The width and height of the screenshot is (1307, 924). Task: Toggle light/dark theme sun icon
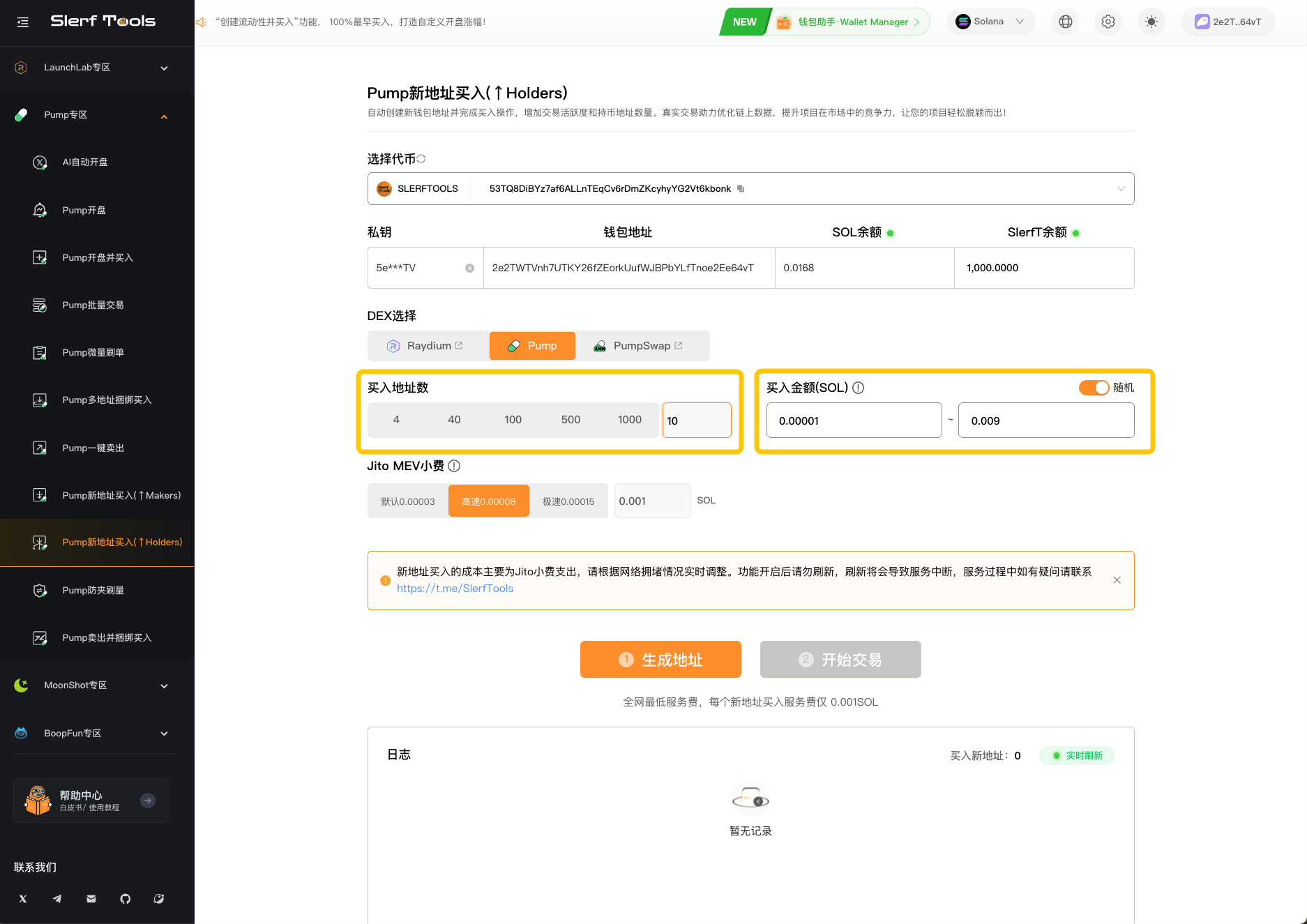click(1151, 22)
